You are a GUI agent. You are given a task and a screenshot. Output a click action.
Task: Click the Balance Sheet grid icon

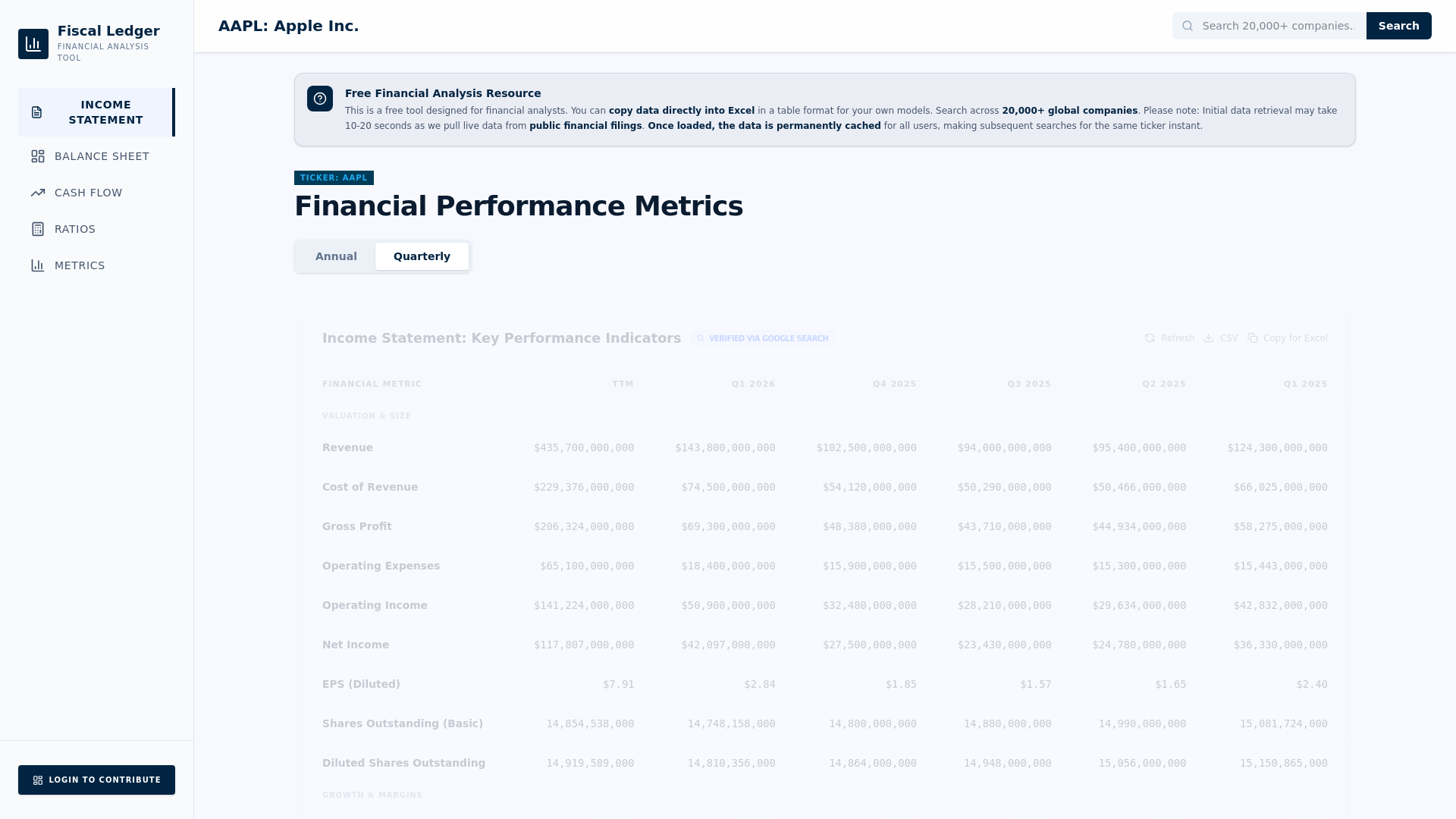(x=38, y=156)
